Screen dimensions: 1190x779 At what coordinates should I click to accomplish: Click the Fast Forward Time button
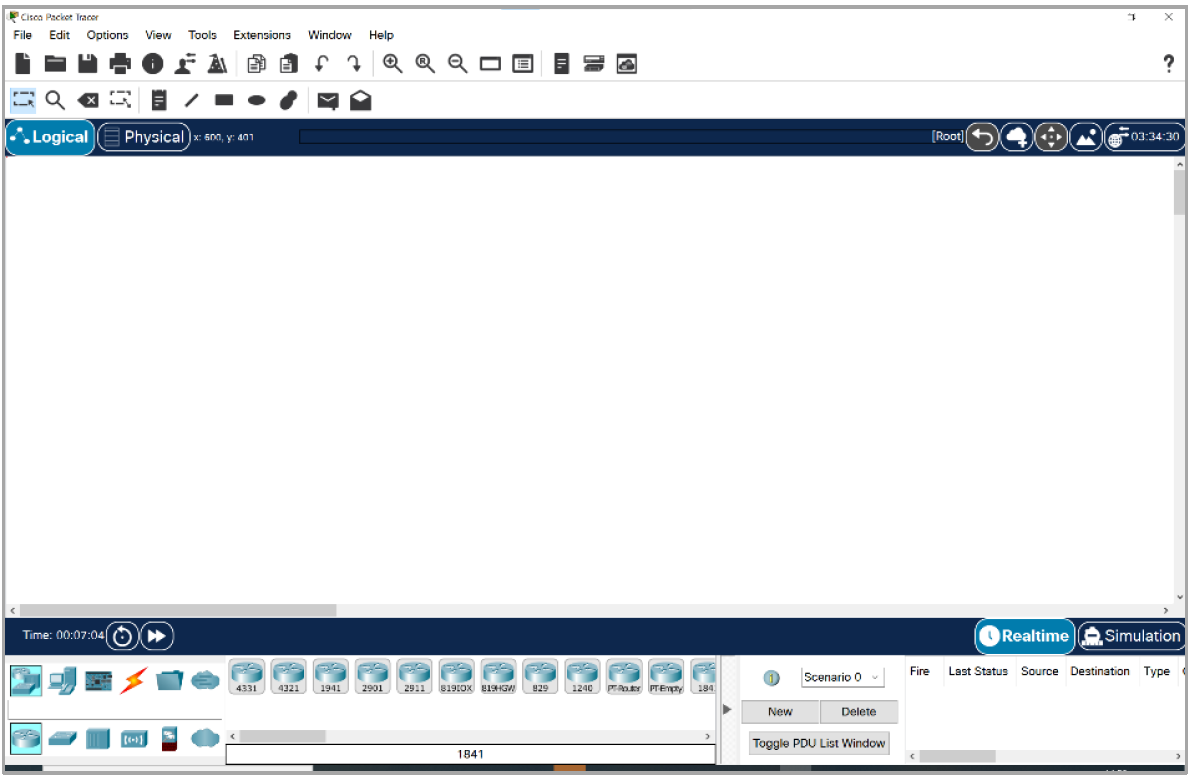pyautogui.click(x=156, y=636)
